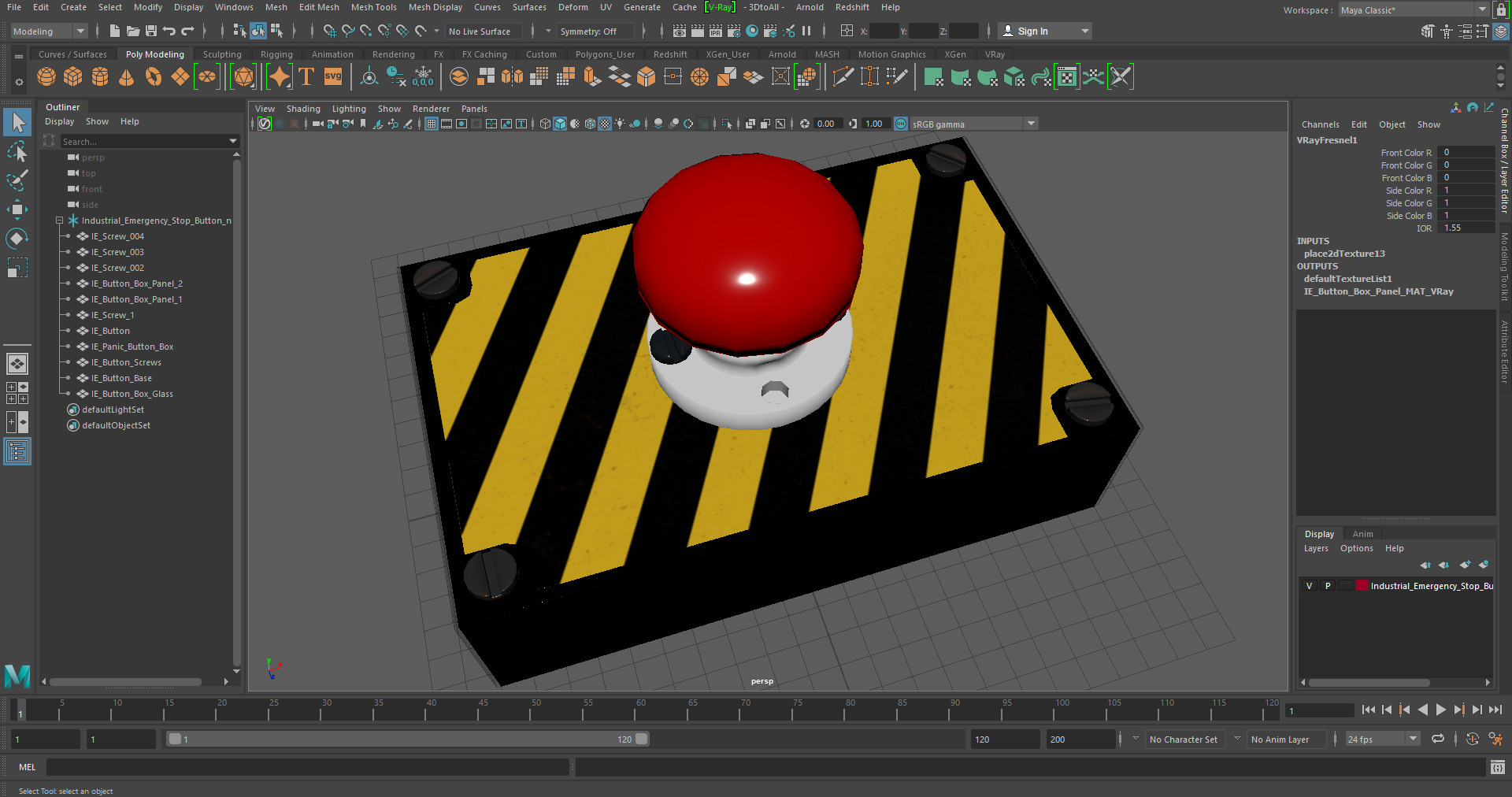Collapse the Industrial_Emergency_Stop_Button group in Outliner
This screenshot has width=1512, height=797.
pos(59,221)
